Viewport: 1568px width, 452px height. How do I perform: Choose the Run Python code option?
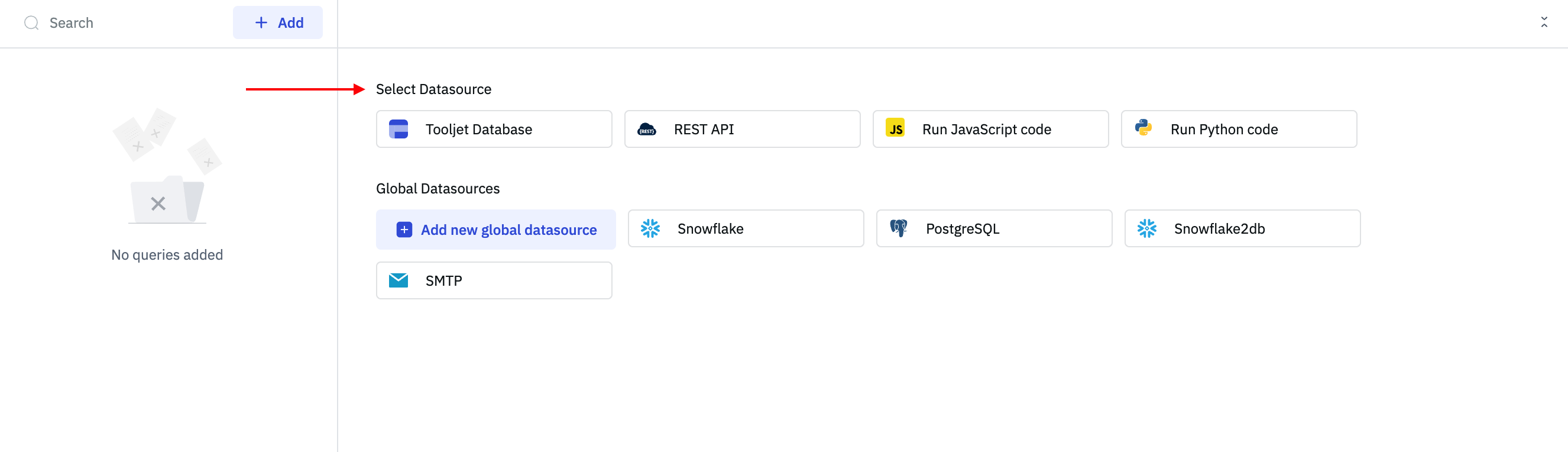(x=1238, y=129)
